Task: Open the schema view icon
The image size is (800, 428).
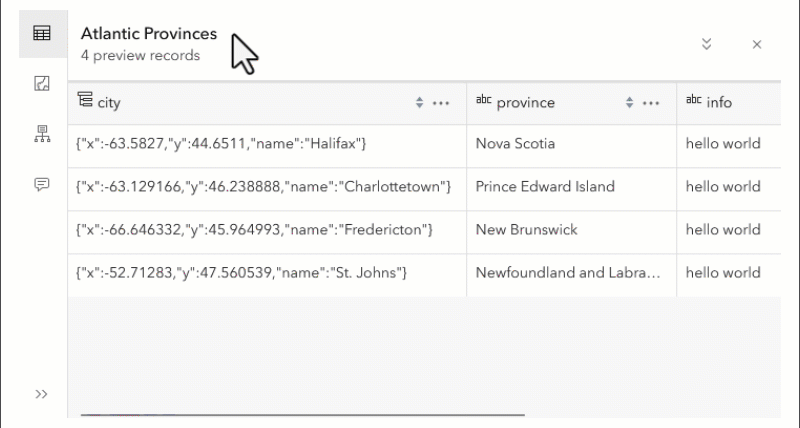Action: click(42, 135)
